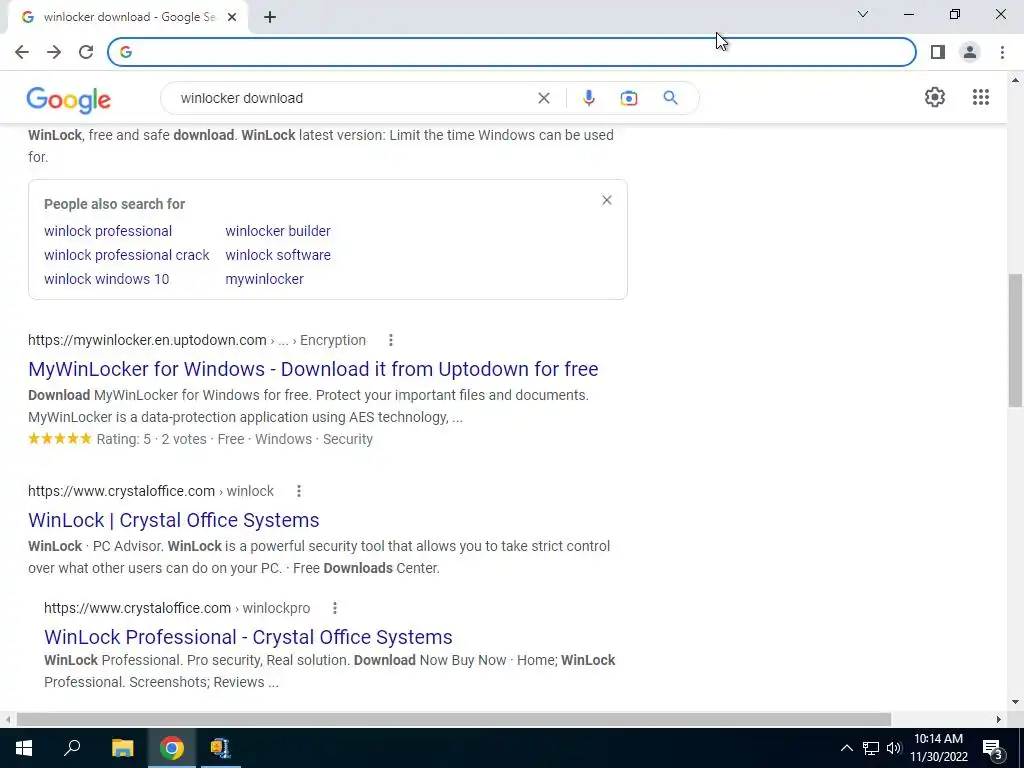
Task: Clear the search box text
Action: (x=543, y=98)
